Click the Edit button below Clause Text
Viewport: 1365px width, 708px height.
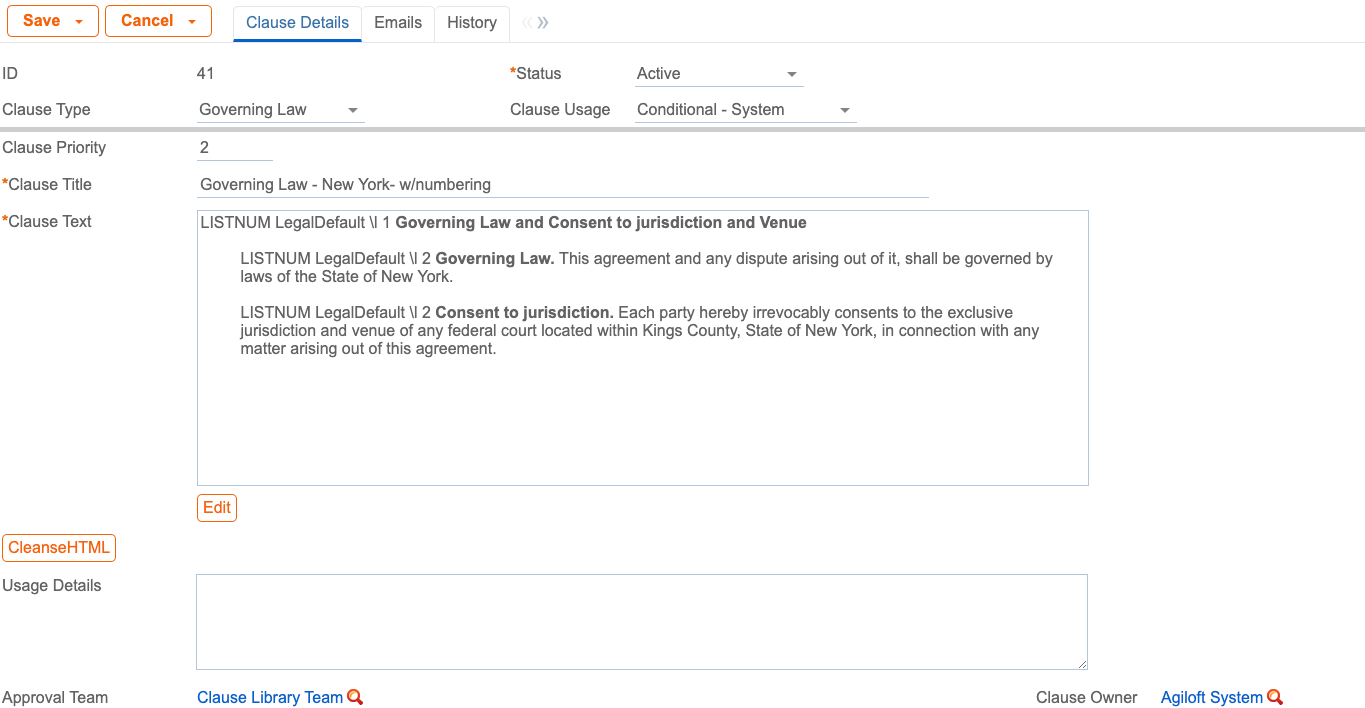[x=217, y=508]
